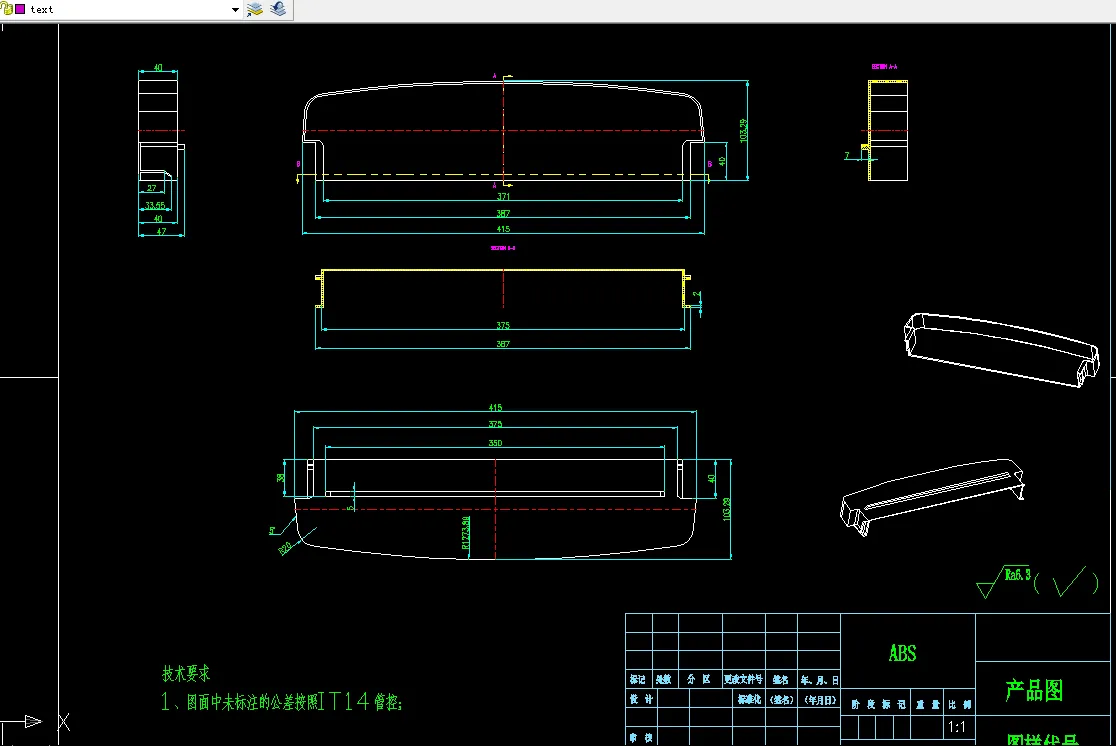
Task: Select the 7 dimension in section A-A
Action: (x=847, y=155)
